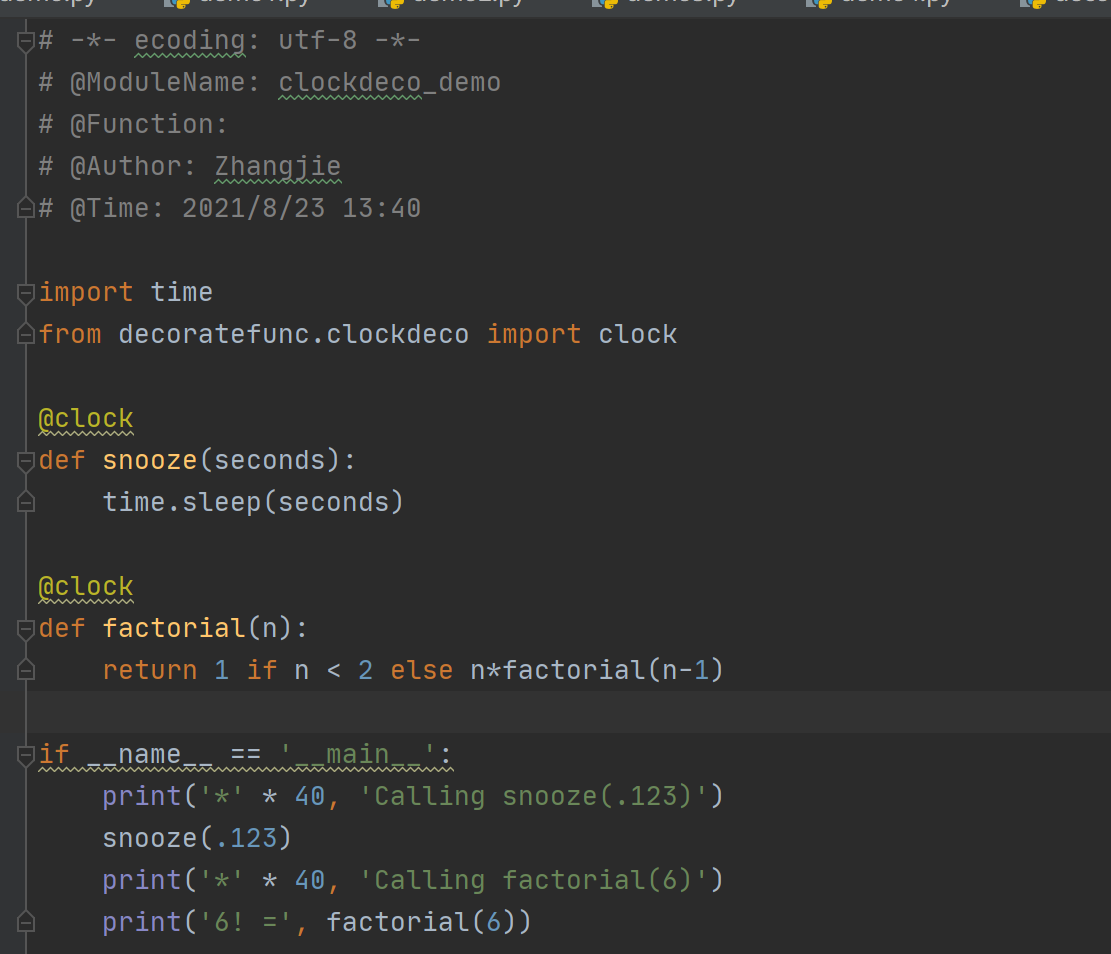The width and height of the screenshot is (1111, 954).
Task: Place cursor on the highlighted blank line below factorial
Action: tap(567, 712)
